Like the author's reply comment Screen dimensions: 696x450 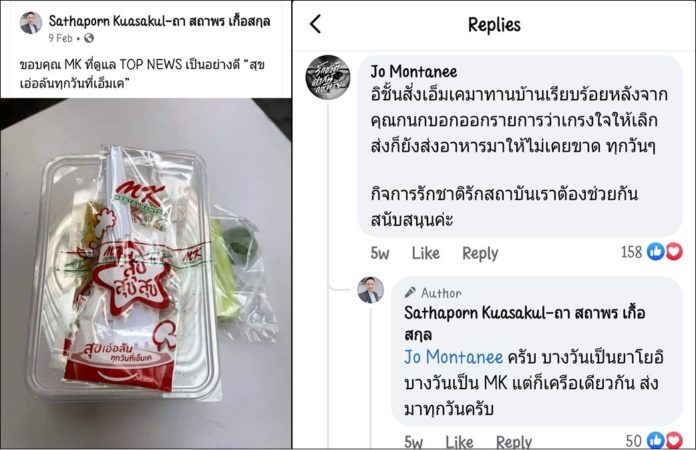(459, 442)
